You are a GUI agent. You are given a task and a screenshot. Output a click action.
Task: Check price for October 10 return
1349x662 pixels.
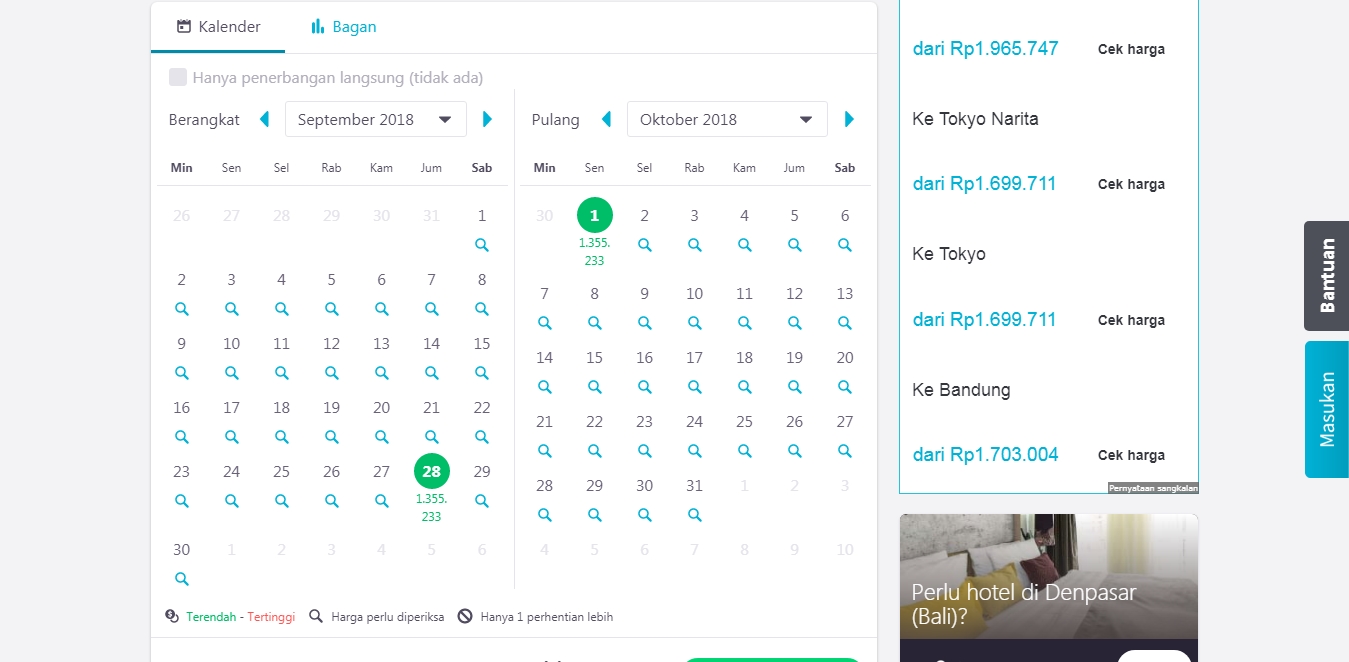694,323
